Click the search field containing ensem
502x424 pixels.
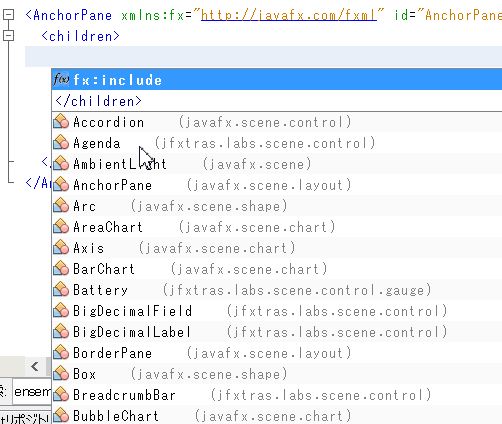pos(32,392)
